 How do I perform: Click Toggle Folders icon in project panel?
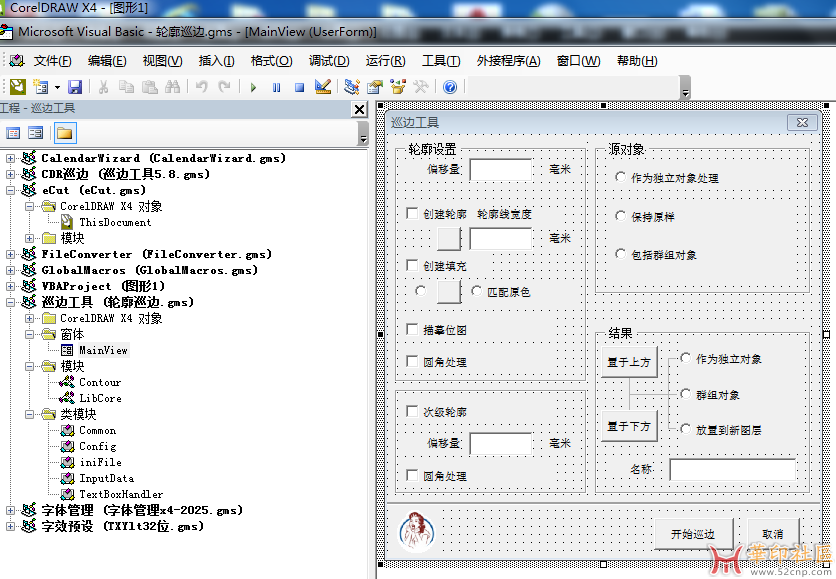65,133
